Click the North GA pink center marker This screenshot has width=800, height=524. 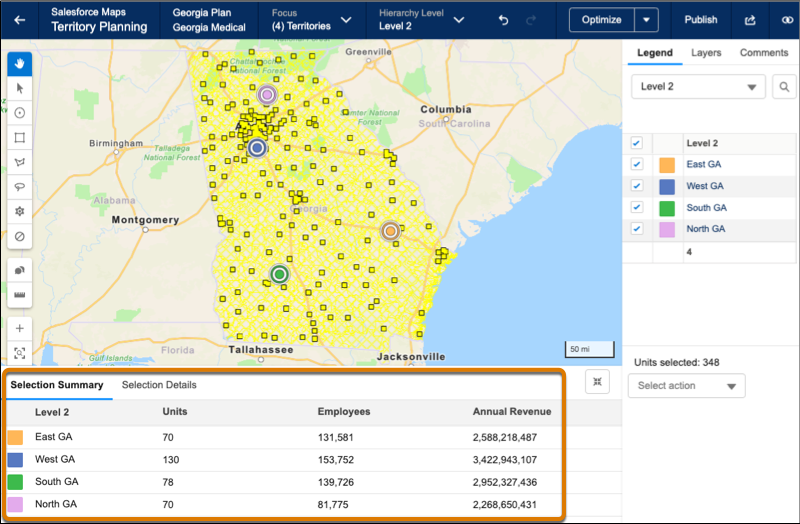267,94
